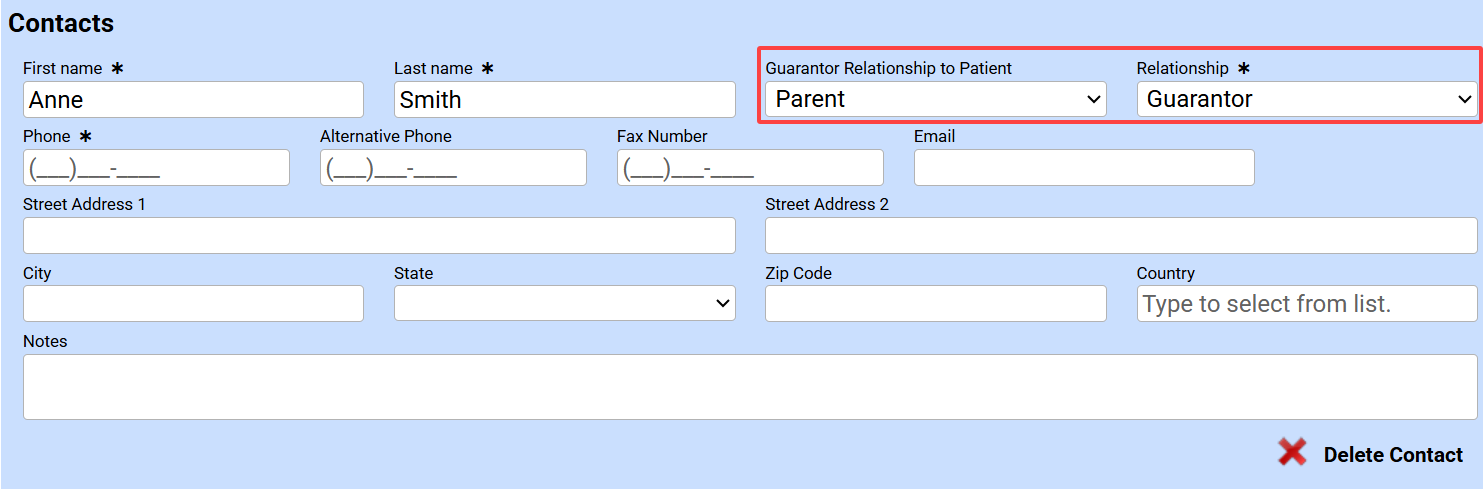
Task: Click the chevron arrow of State dropdown
Action: (x=723, y=303)
